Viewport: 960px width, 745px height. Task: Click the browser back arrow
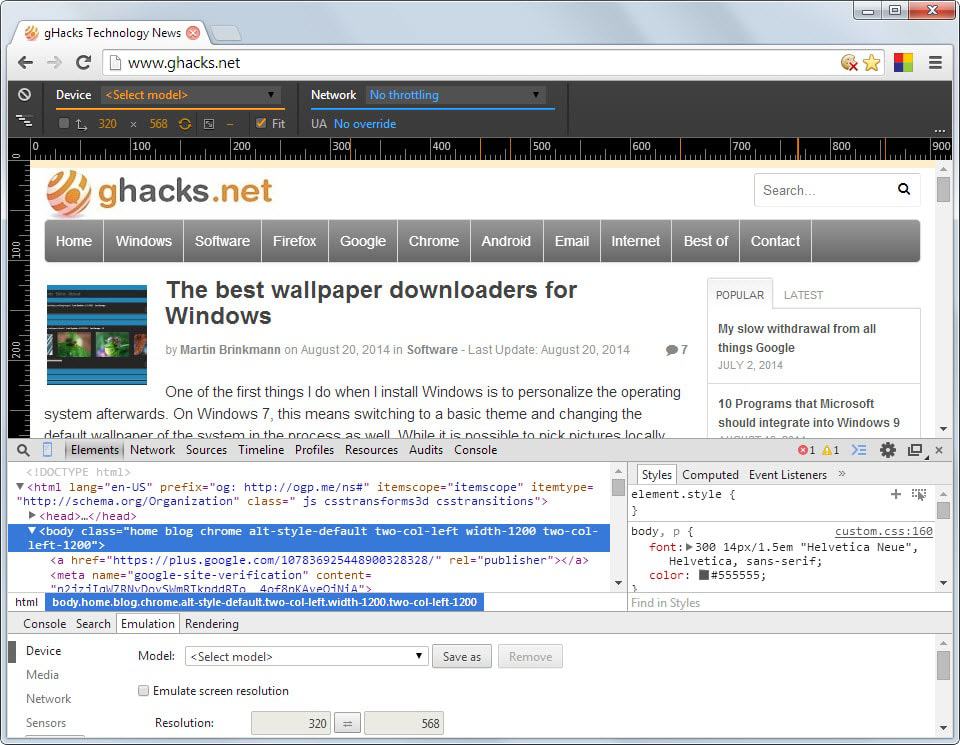(x=25, y=62)
